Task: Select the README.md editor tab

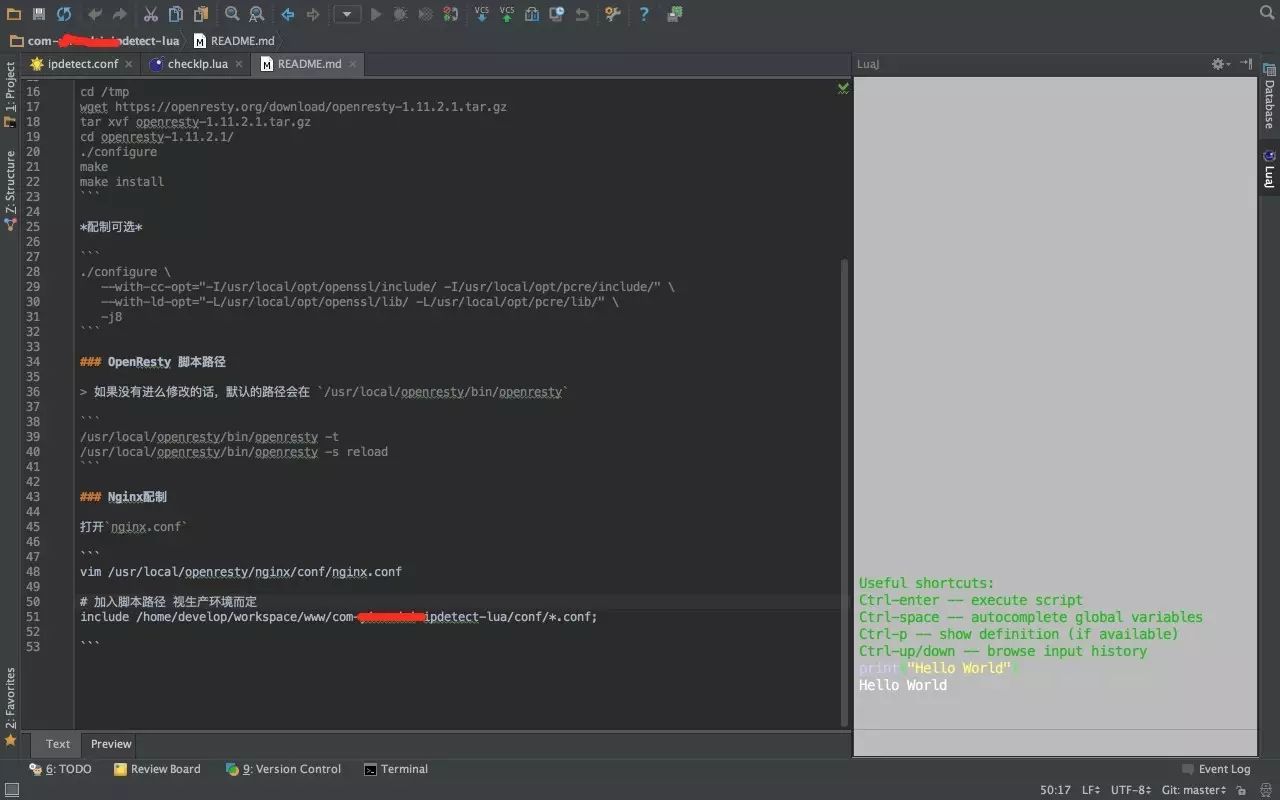Action: (x=309, y=64)
